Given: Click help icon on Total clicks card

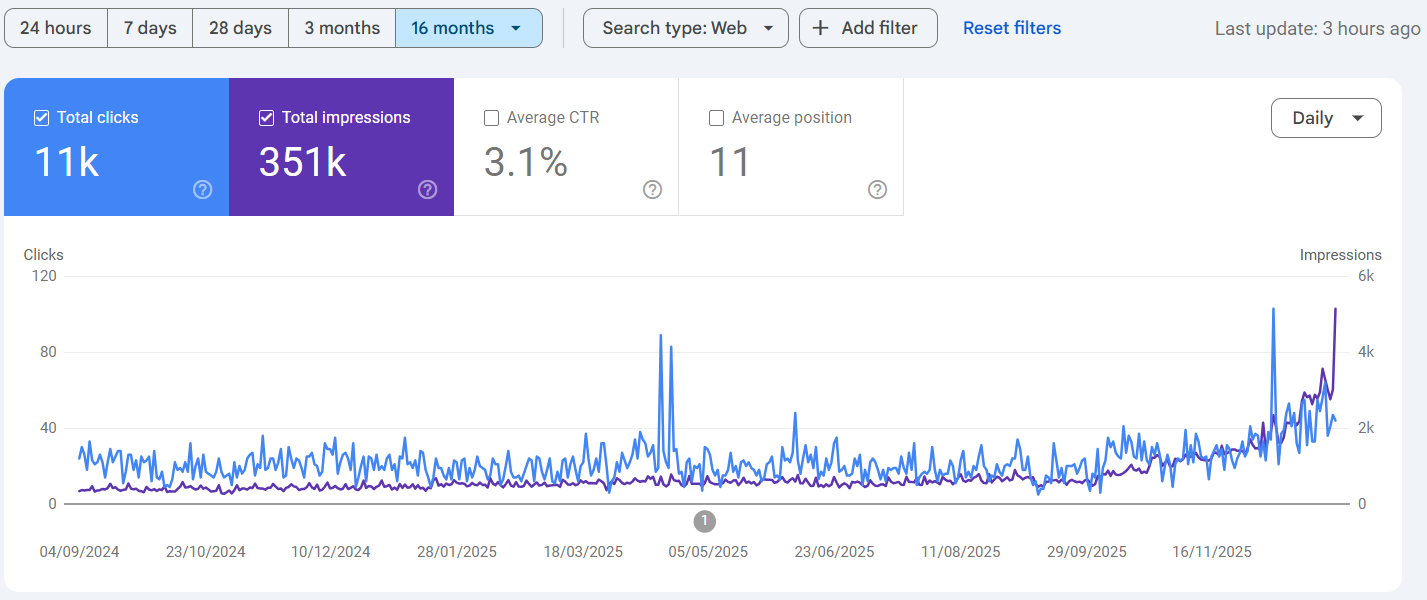Looking at the screenshot, I should [x=203, y=190].
